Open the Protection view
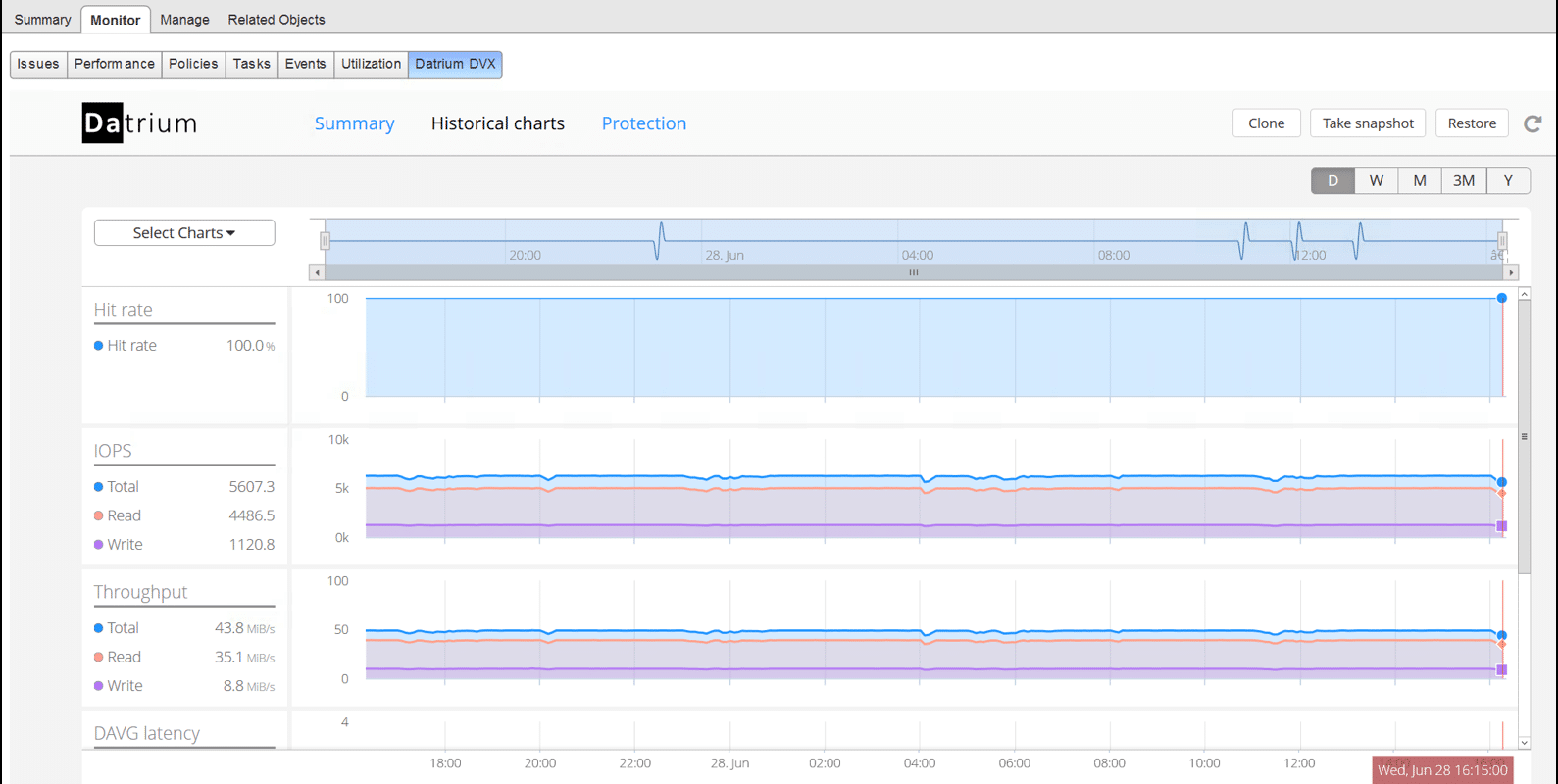 tap(644, 123)
